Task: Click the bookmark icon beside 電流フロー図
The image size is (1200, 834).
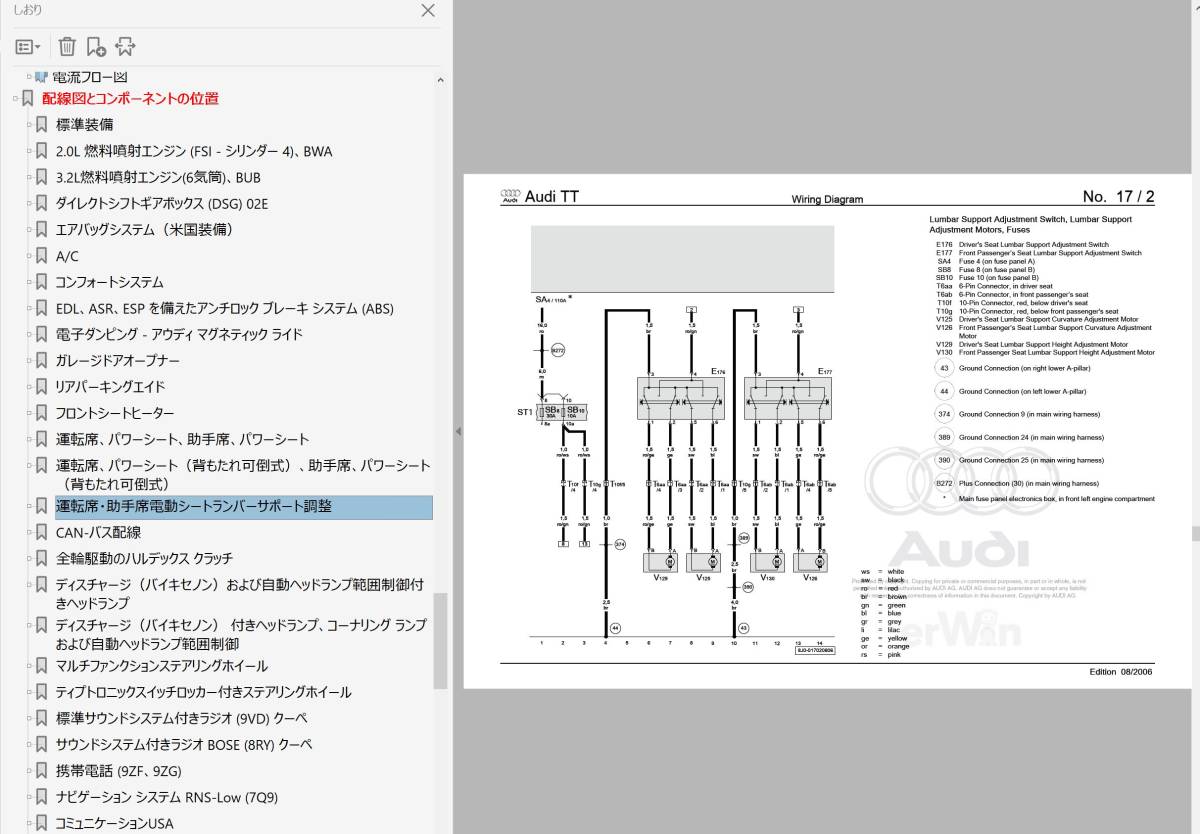Action: [41, 77]
